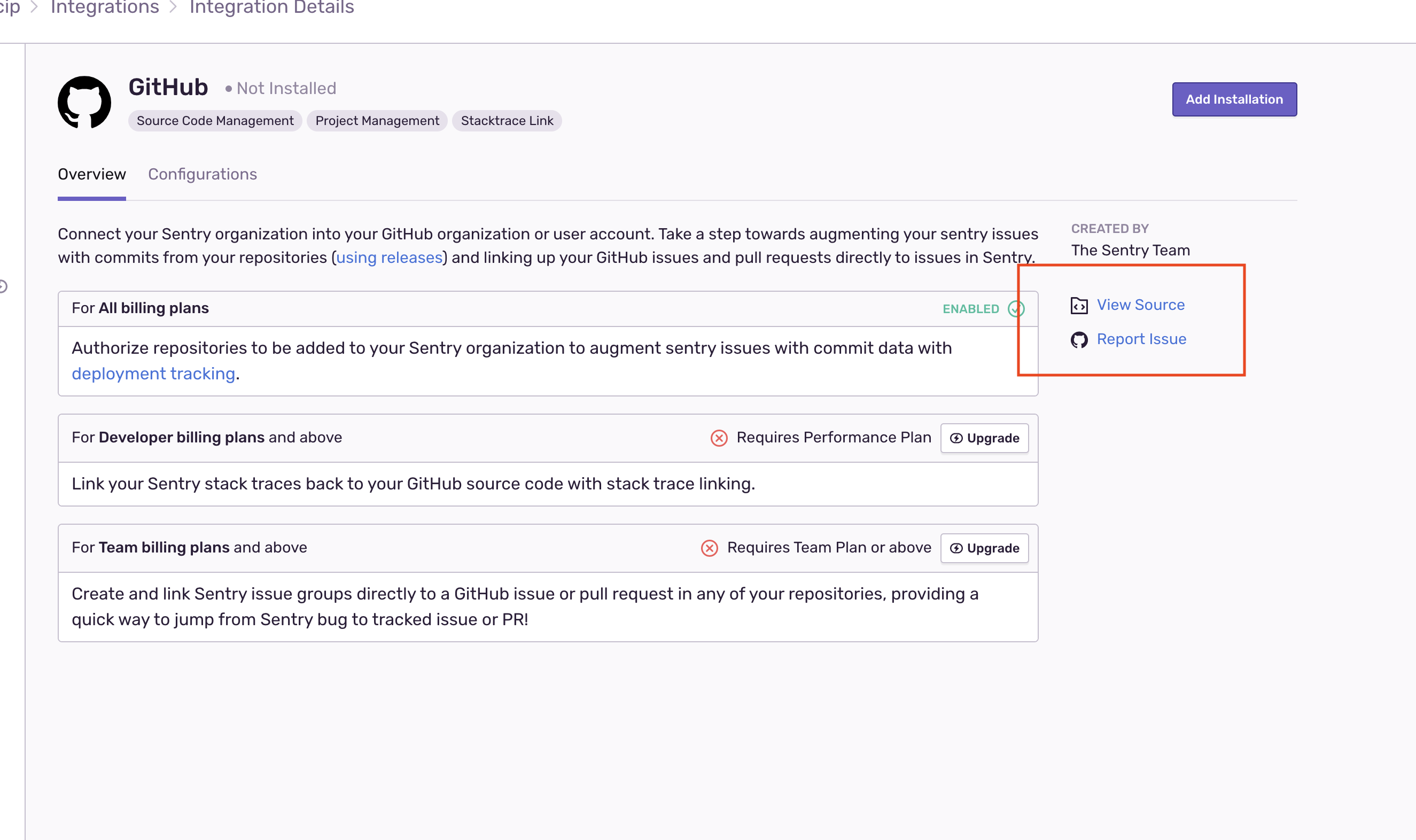This screenshot has height=840, width=1416.
Task: Upgrade to the Team Plan
Action: point(984,548)
